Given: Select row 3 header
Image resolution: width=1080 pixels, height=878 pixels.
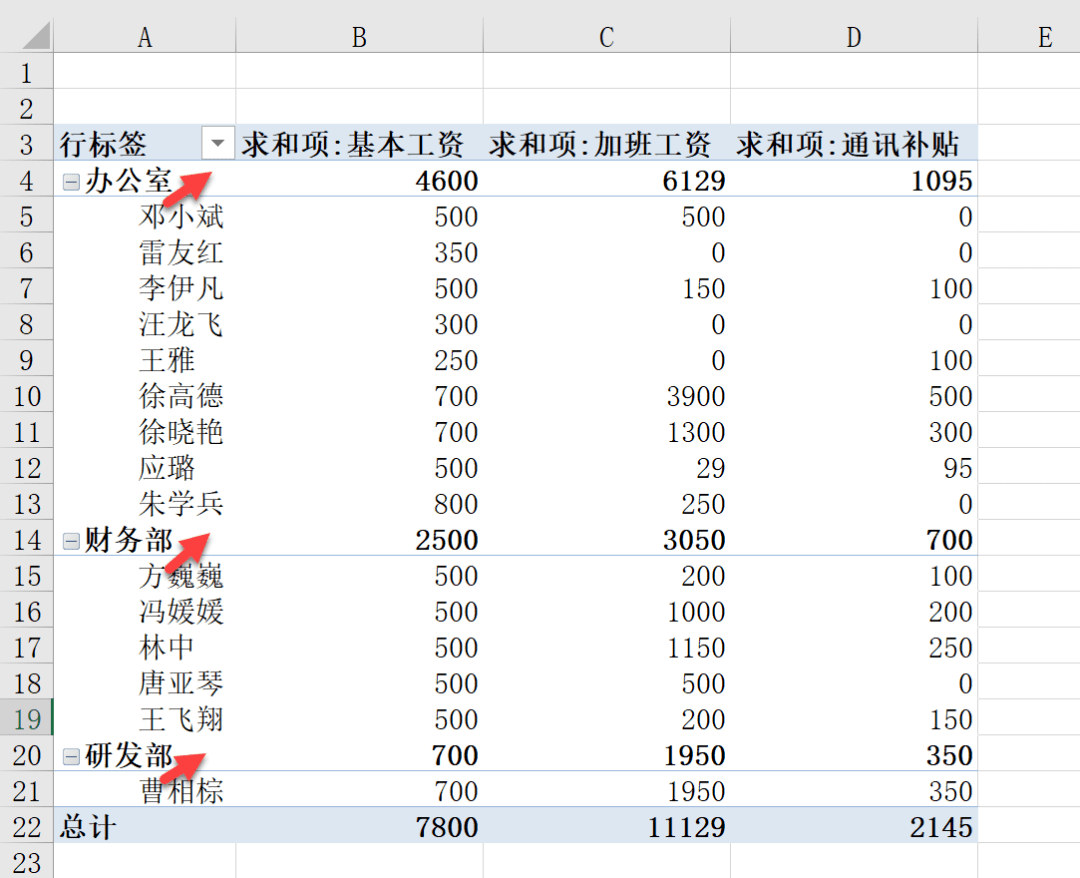Looking at the screenshot, I should (x=26, y=144).
